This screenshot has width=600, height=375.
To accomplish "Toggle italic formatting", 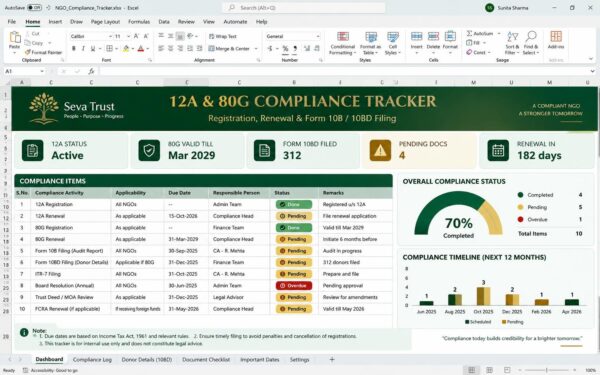I will tap(83, 49).
